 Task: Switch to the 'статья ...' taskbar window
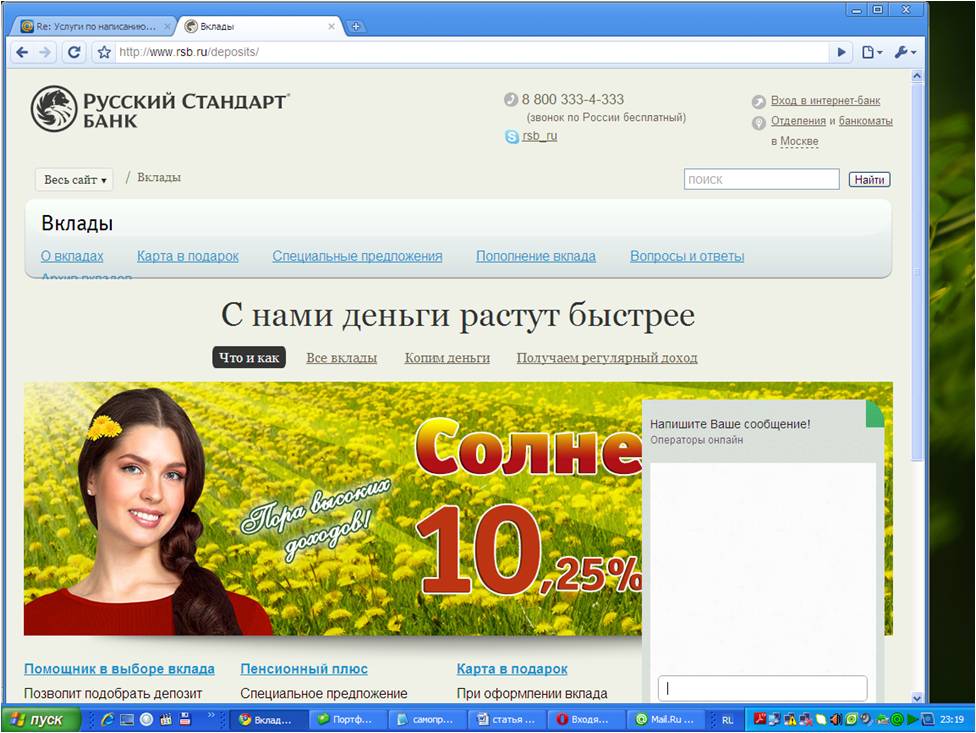click(x=507, y=719)
